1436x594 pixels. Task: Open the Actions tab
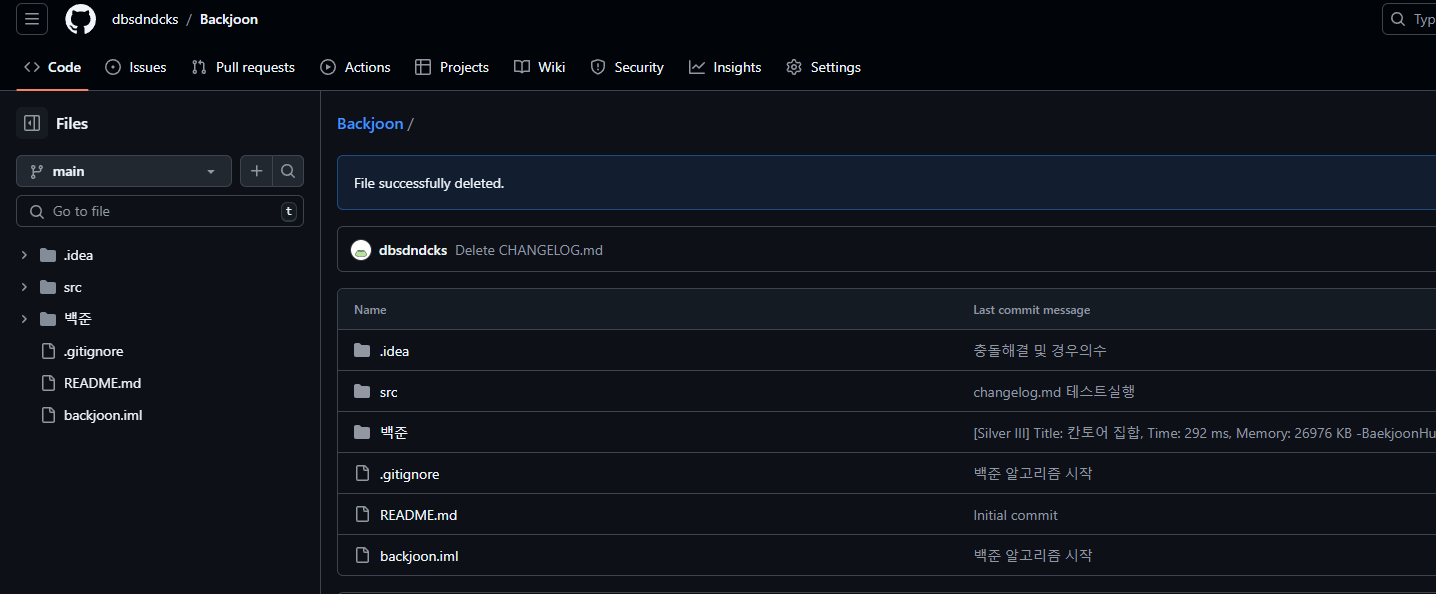(355, 67)
